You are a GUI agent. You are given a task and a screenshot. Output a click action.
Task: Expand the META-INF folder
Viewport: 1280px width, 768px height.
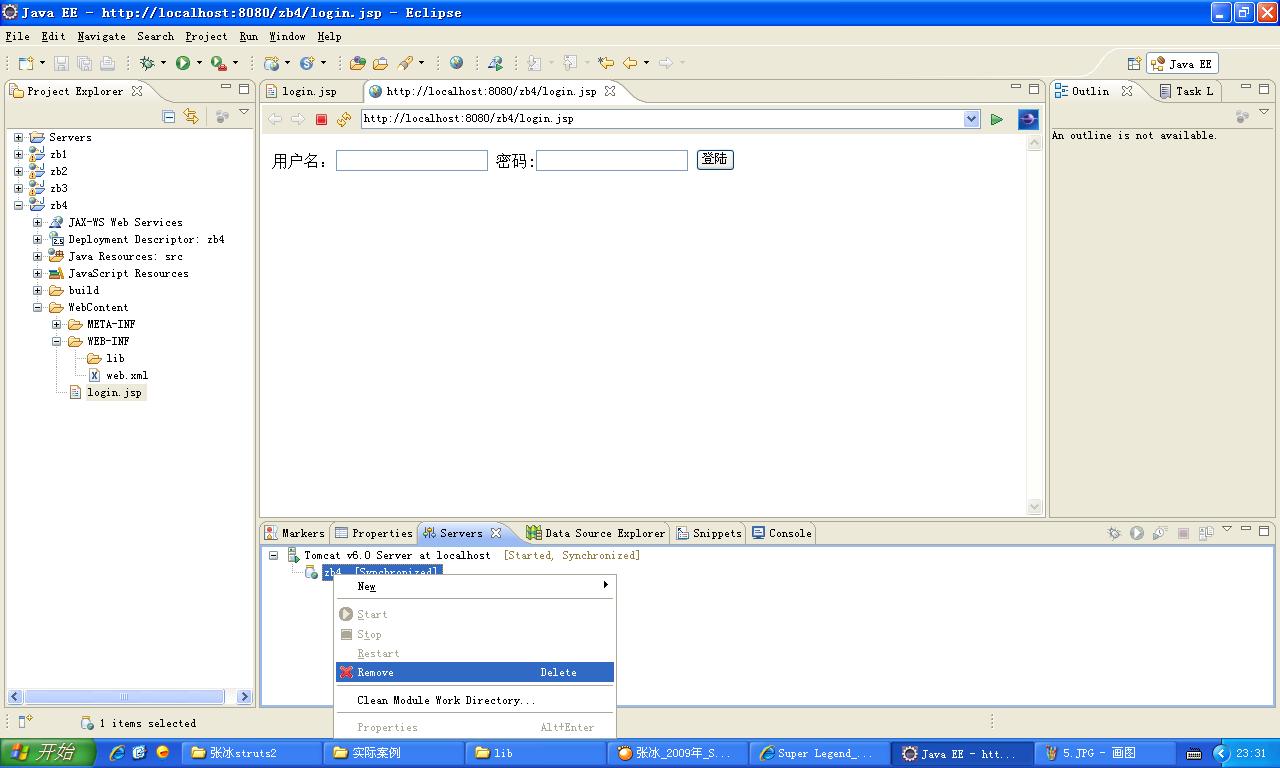[56, 324]
